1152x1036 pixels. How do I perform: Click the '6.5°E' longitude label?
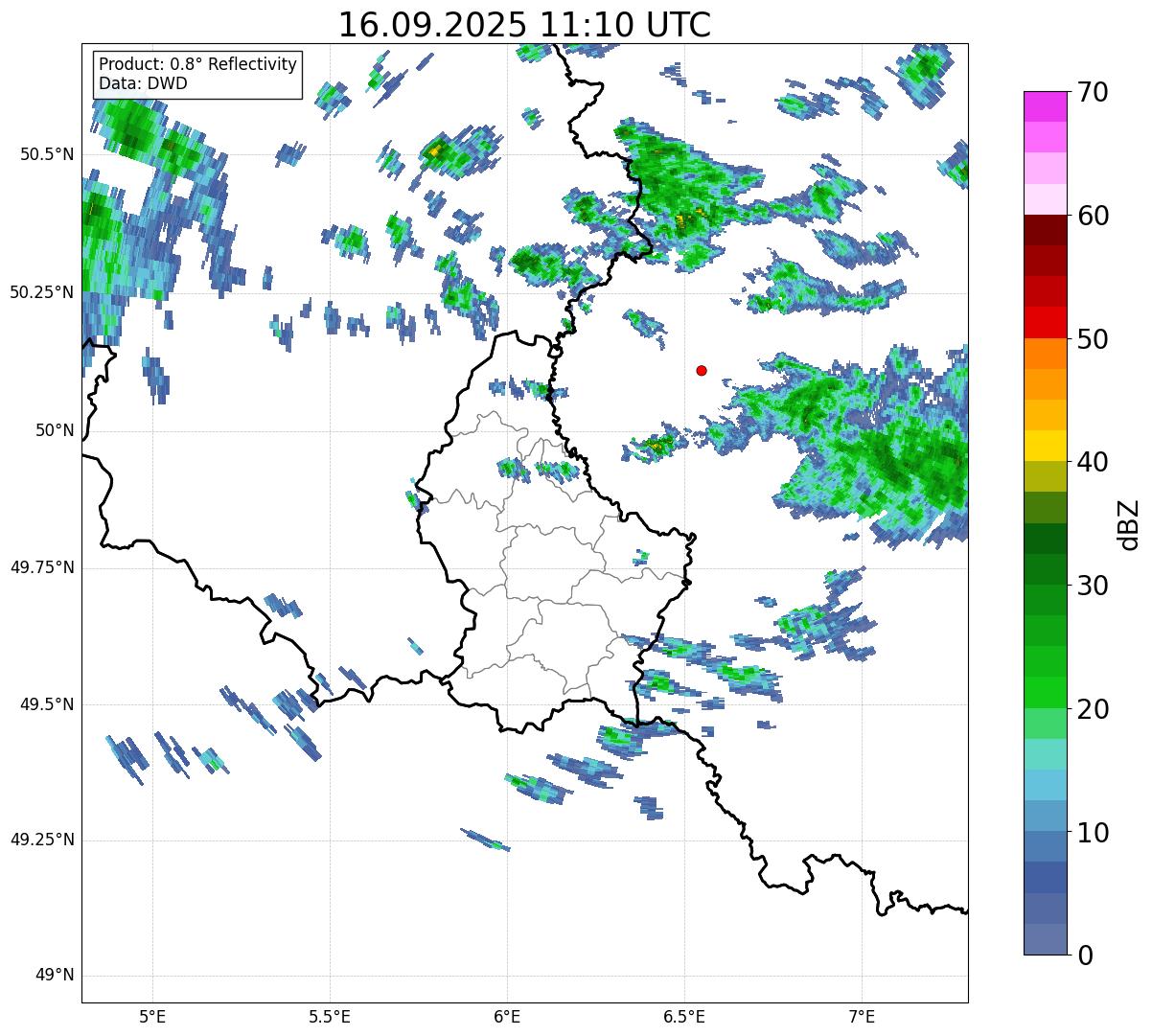[x=684, y=1016]
